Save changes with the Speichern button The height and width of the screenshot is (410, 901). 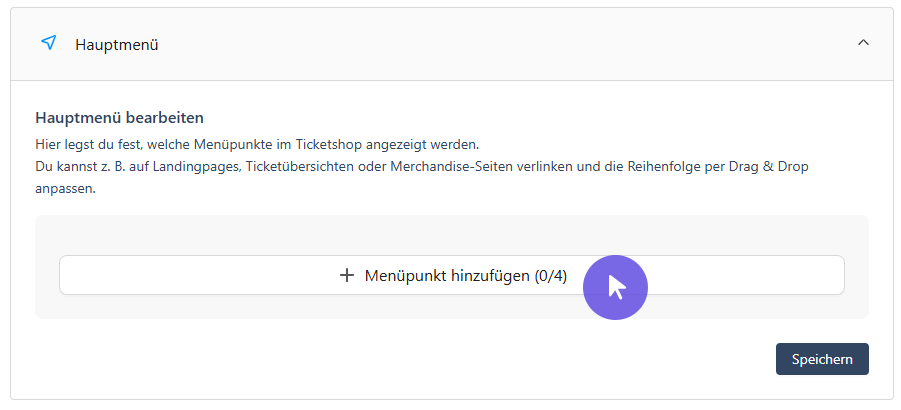[x=822, y=359]
